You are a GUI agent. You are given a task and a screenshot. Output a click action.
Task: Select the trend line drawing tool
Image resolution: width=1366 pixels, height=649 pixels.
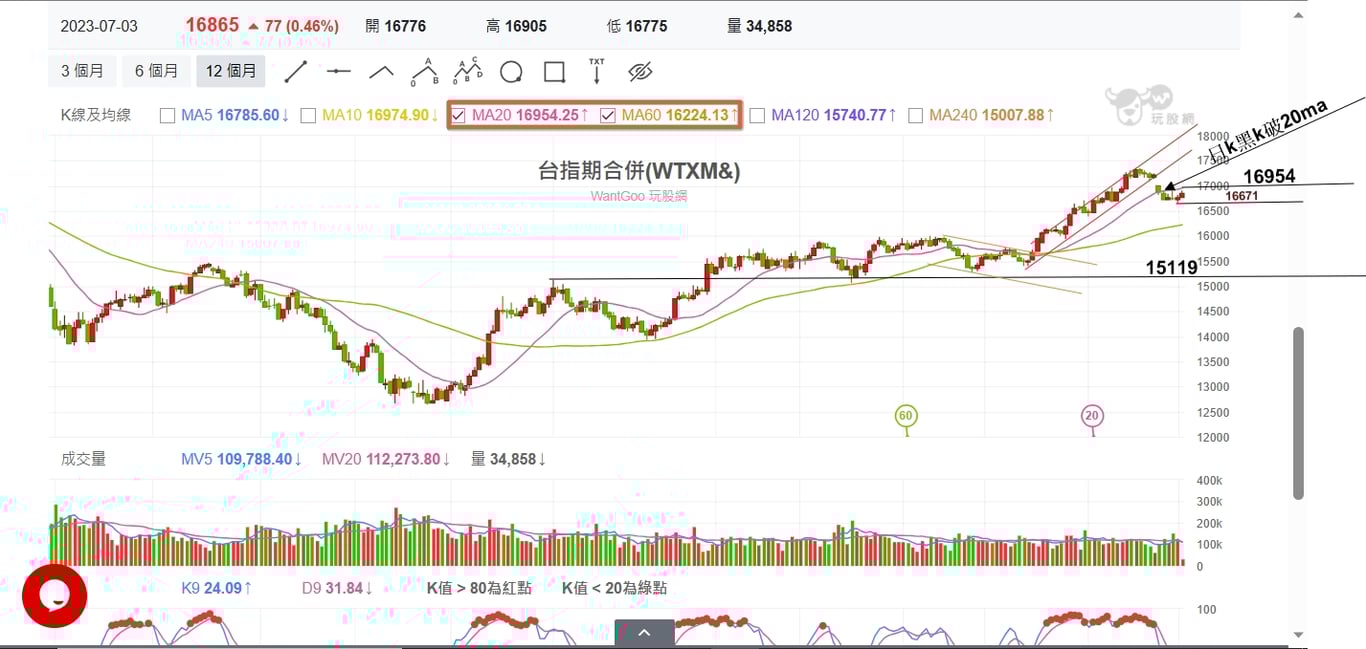(295, 71)
